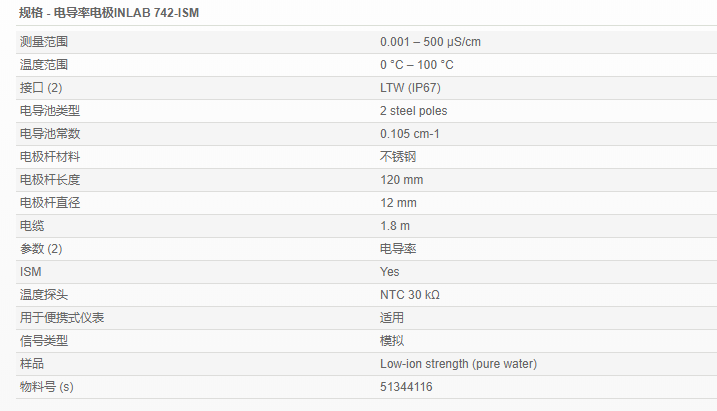The image size is (717, 411).
Task: Select the 接口 (2) label
Action: click(x=41, y=87)
